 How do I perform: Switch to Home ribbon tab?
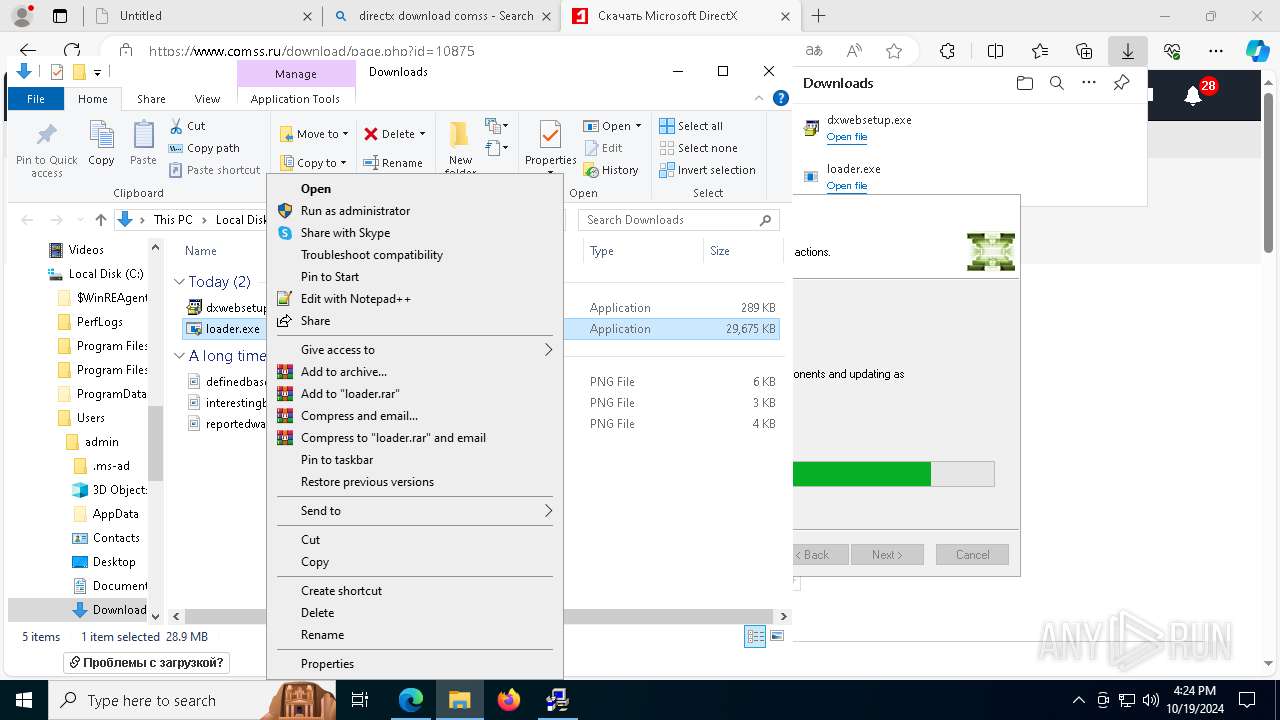coord(92,99)
